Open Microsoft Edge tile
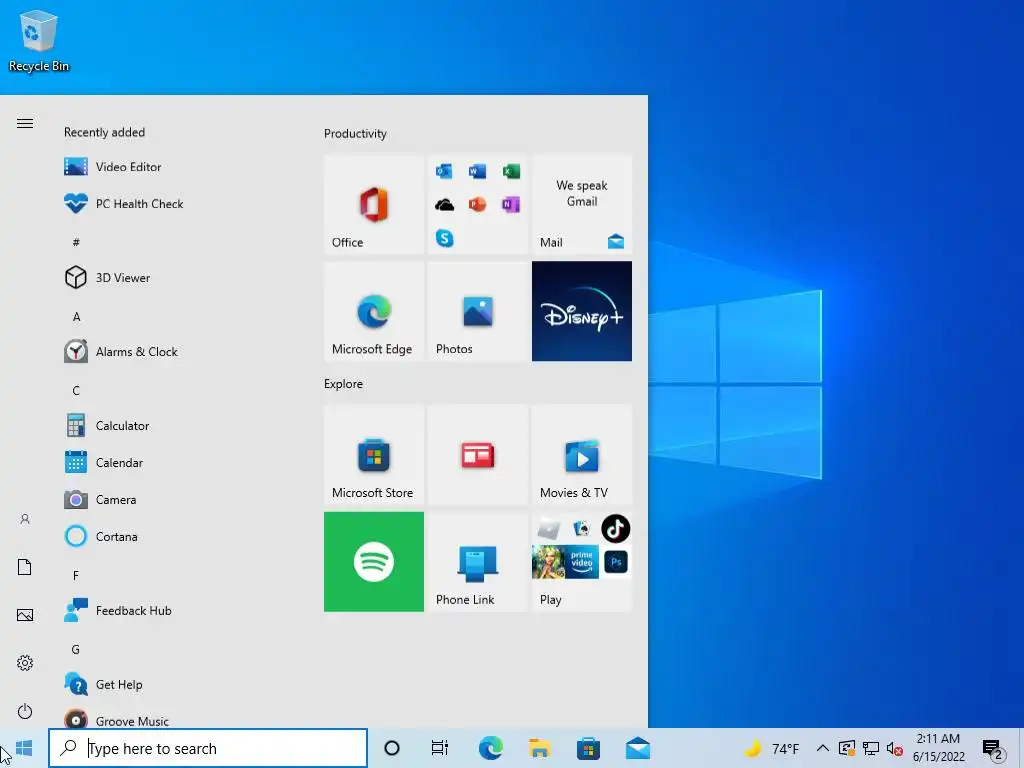The width and height of the screenshot is (1024, 768). click(x=374, y=312)
